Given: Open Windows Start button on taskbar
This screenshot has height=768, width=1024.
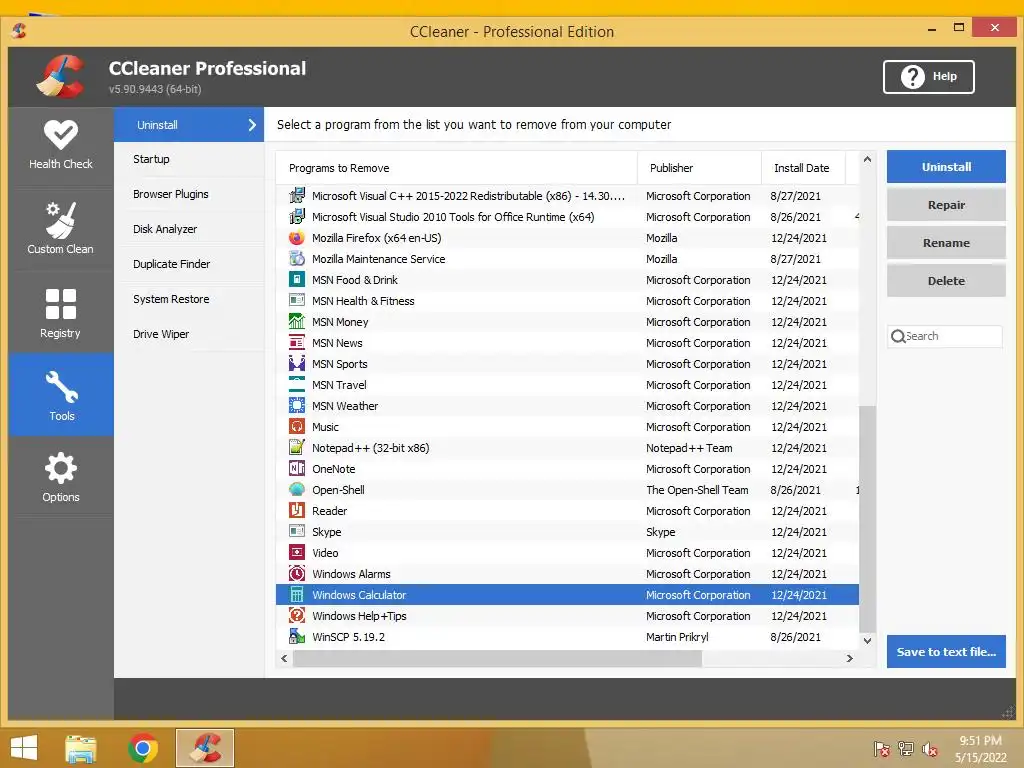Looking at the screenshot, I should point(24,748).
